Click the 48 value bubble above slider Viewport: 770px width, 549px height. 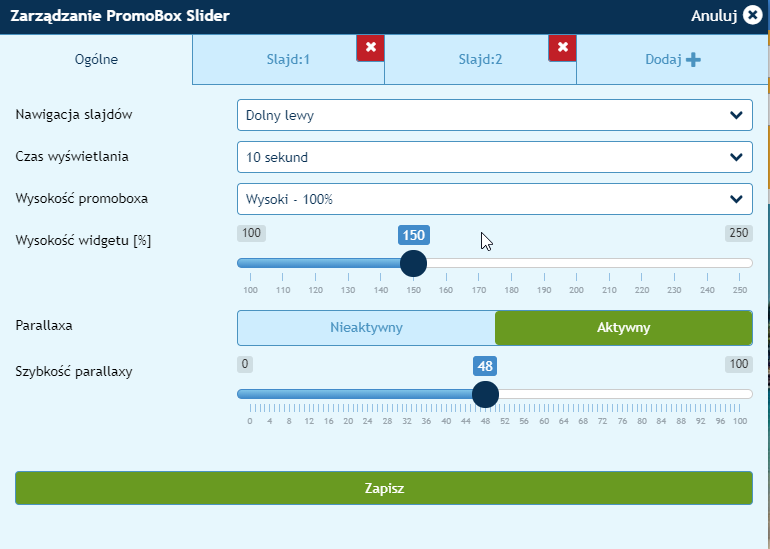pyautogui.click(x=485, y=366)
